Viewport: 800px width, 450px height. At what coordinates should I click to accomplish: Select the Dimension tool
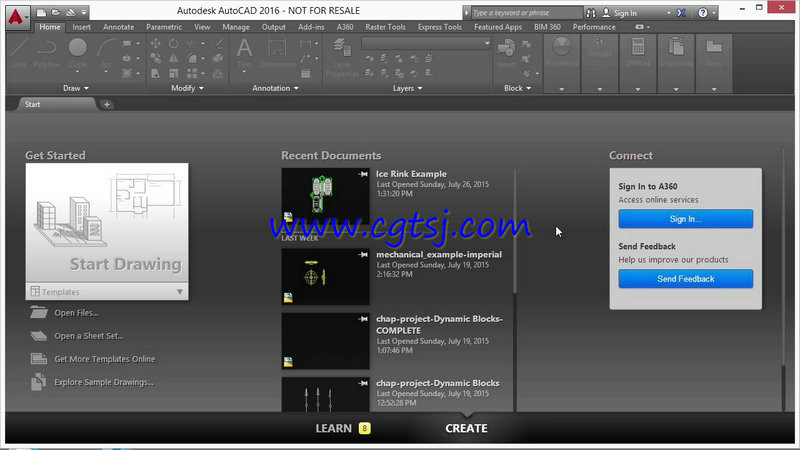point(278,53)
